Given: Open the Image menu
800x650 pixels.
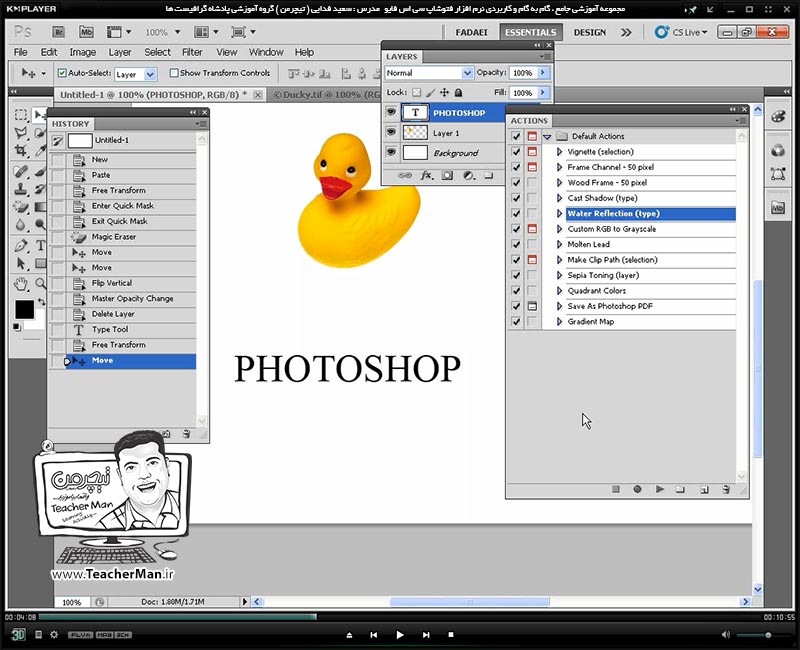Looking at the screenshot, I should [83, 52].
